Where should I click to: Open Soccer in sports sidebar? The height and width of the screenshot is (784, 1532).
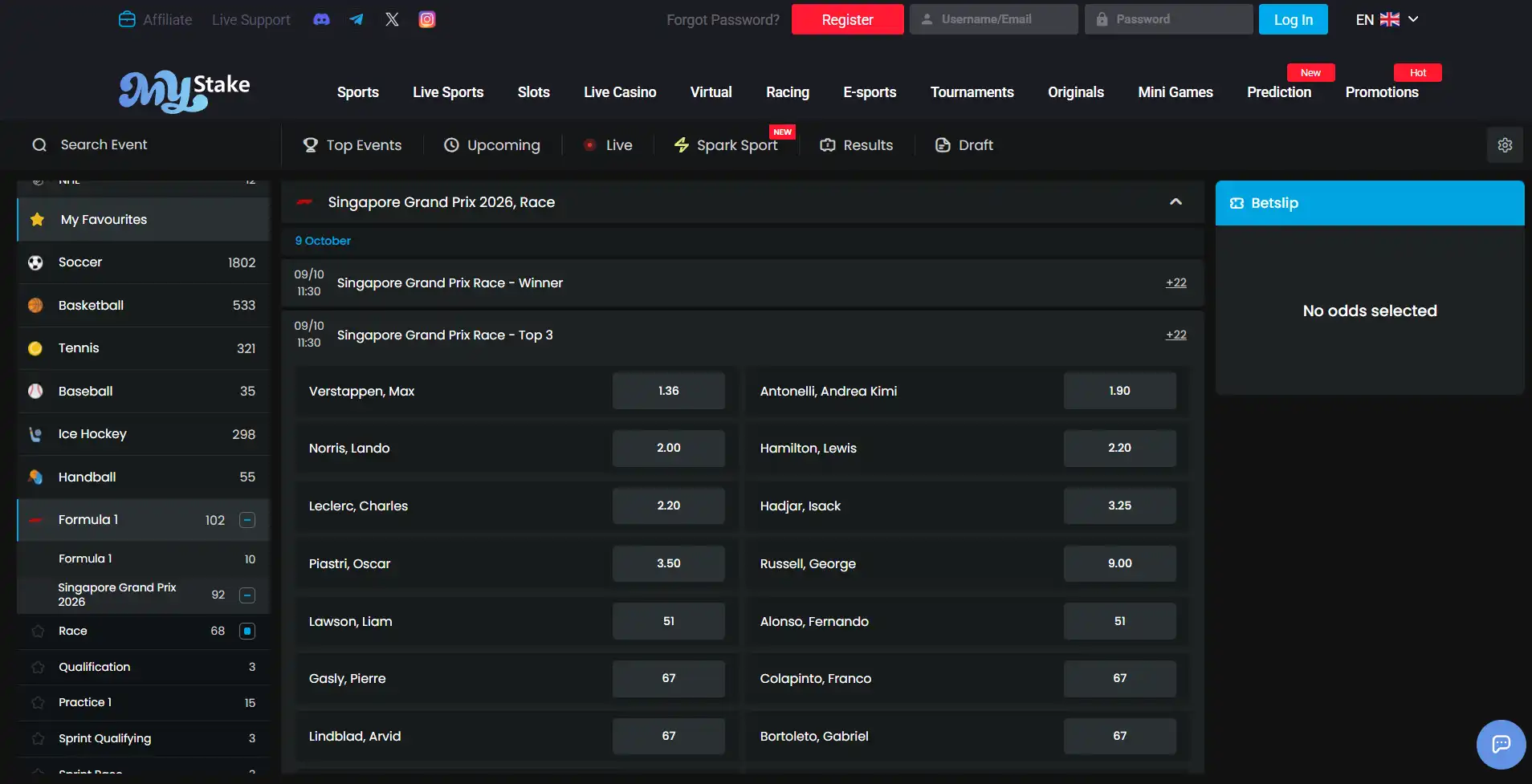coord(143,262)
